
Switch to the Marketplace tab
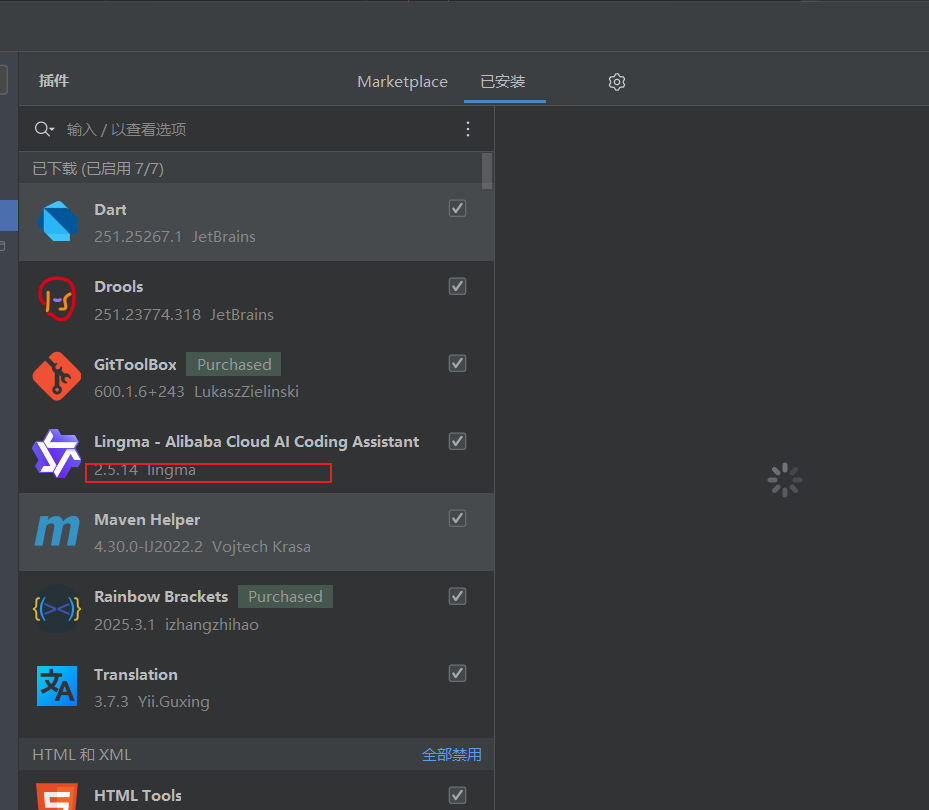click(402, 82)
